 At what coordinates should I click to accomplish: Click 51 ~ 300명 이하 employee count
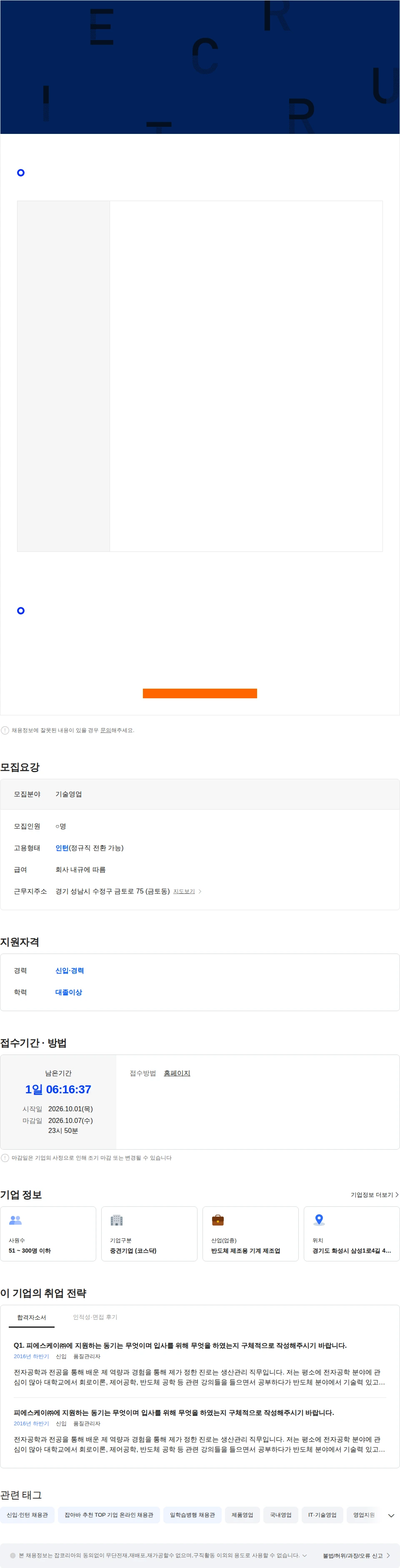[30, 1251]
